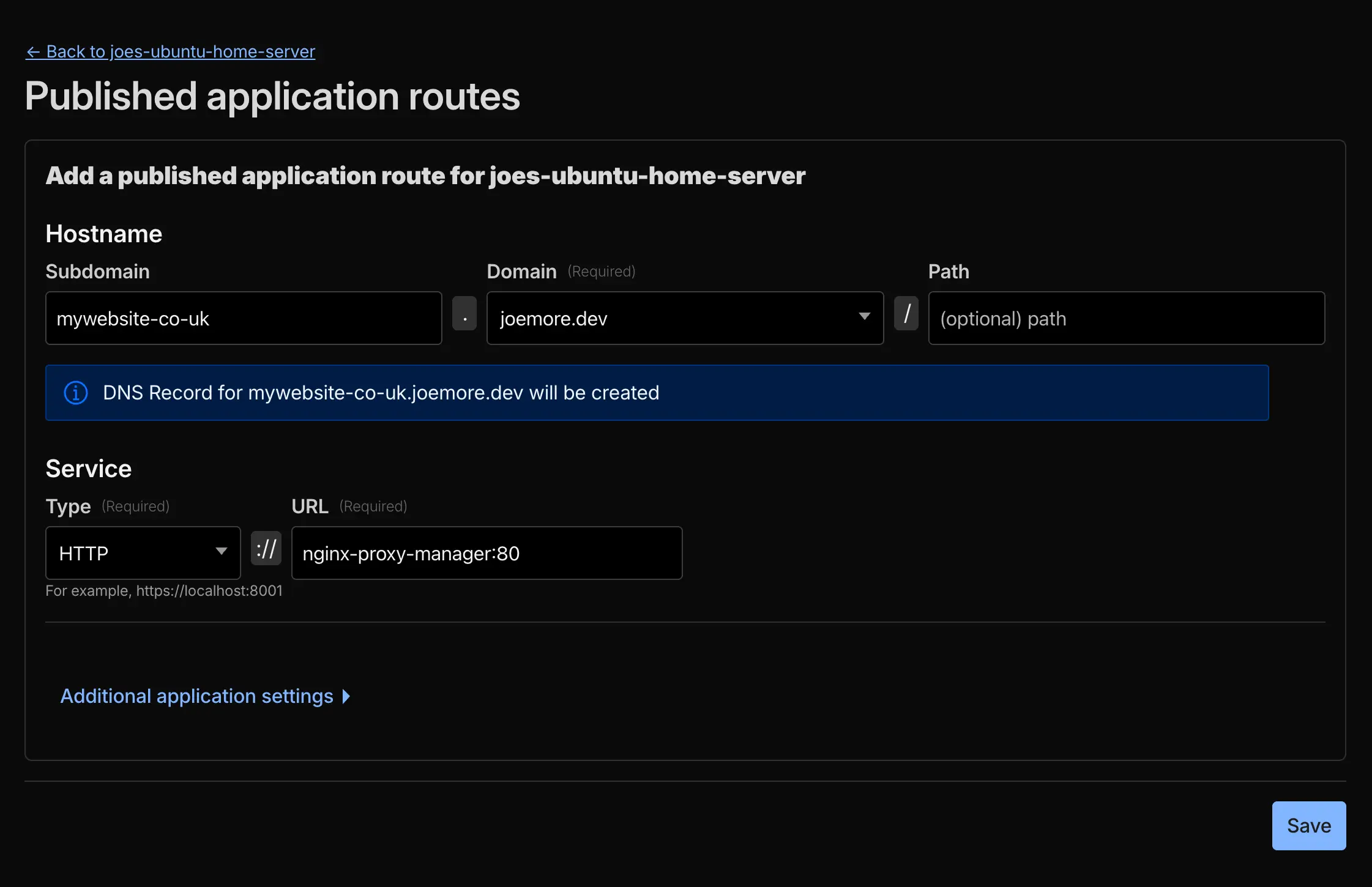Open the service Type dropdown set to HTTP

[143, 553]
